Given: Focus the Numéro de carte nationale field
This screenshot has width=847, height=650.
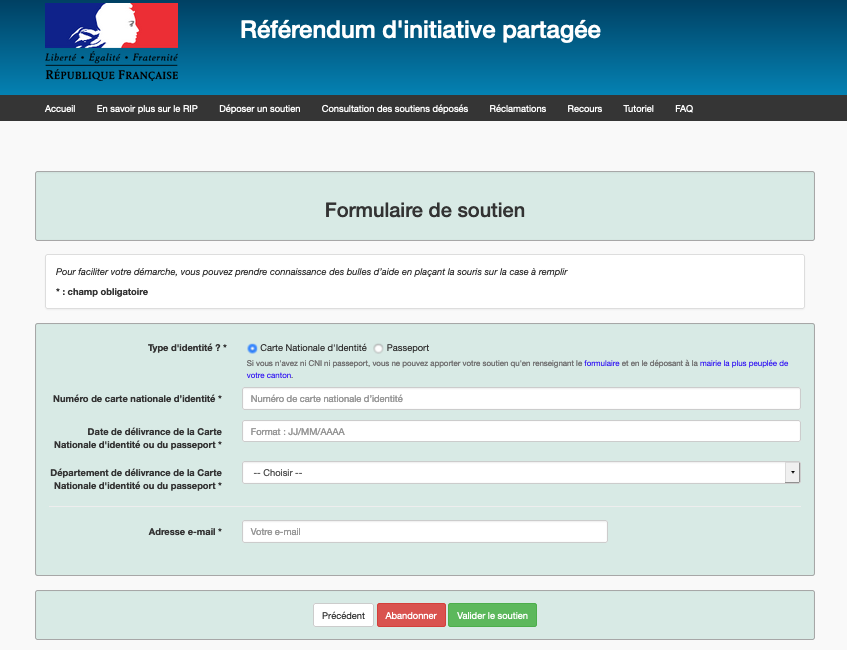Looking at the screenshot, I should [521, 399].
